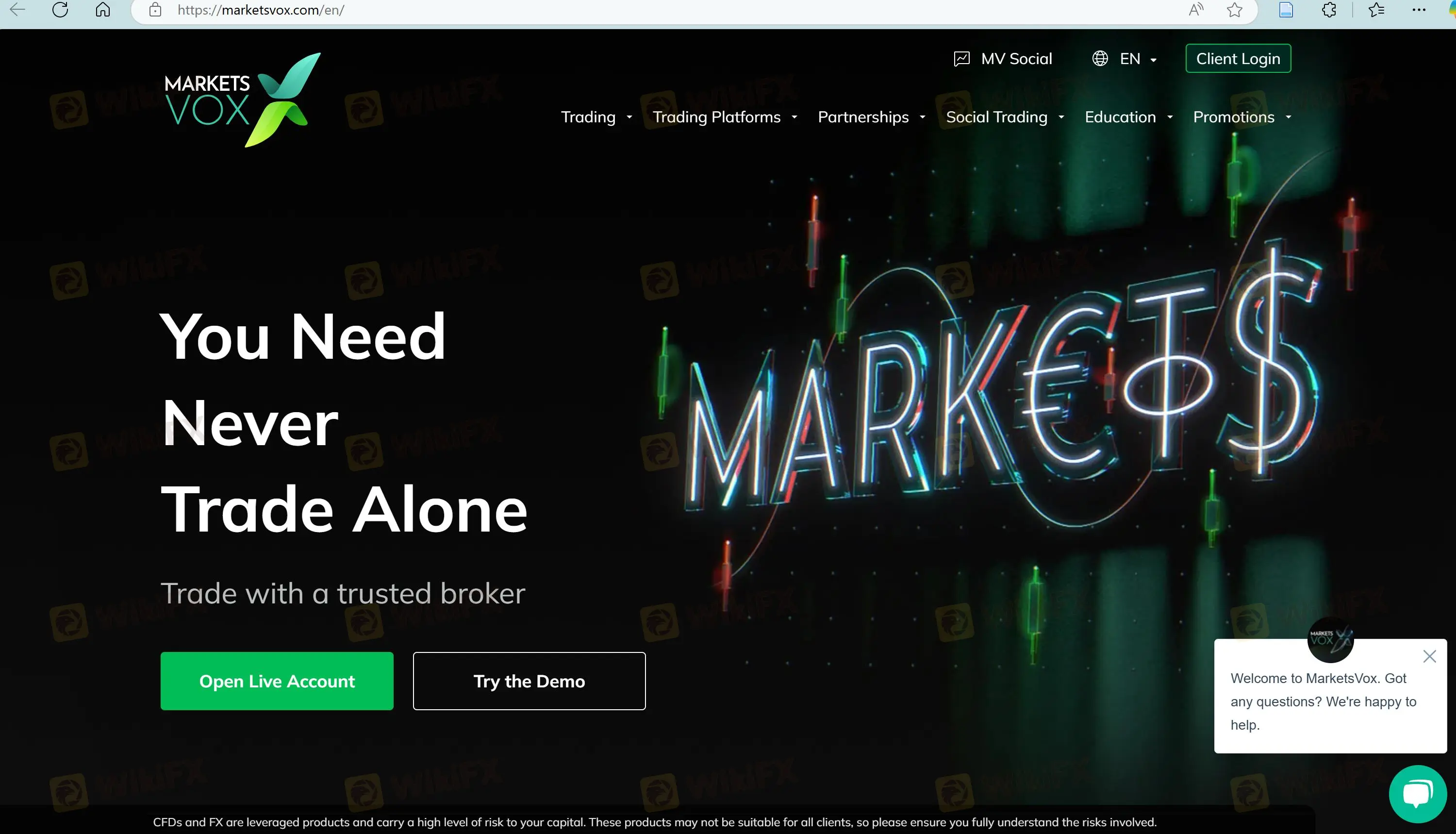Open the blue document extension icon
This screenshot has width=1456, height=834.
[1286, 10]
